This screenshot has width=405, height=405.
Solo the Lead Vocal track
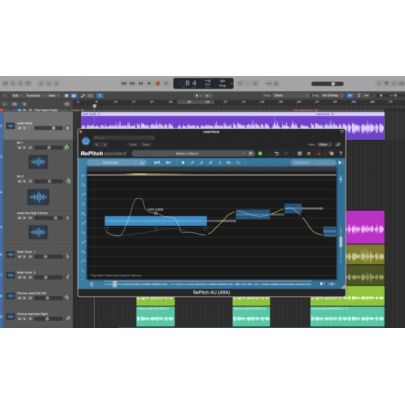24,128
